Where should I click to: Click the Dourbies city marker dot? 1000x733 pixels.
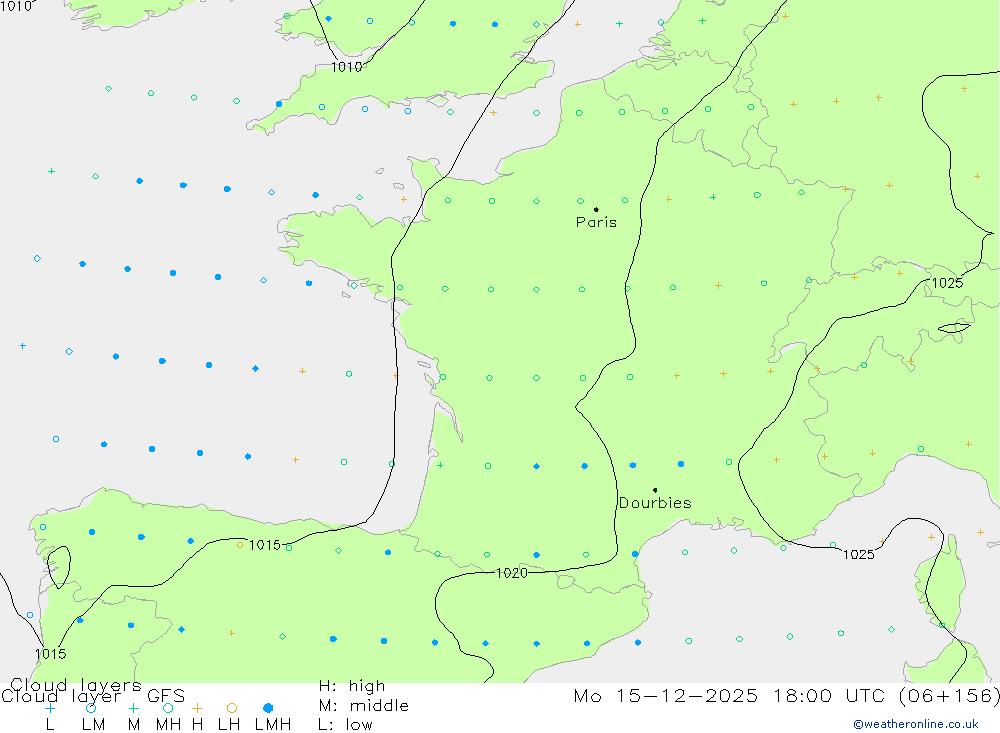(655, 490)
